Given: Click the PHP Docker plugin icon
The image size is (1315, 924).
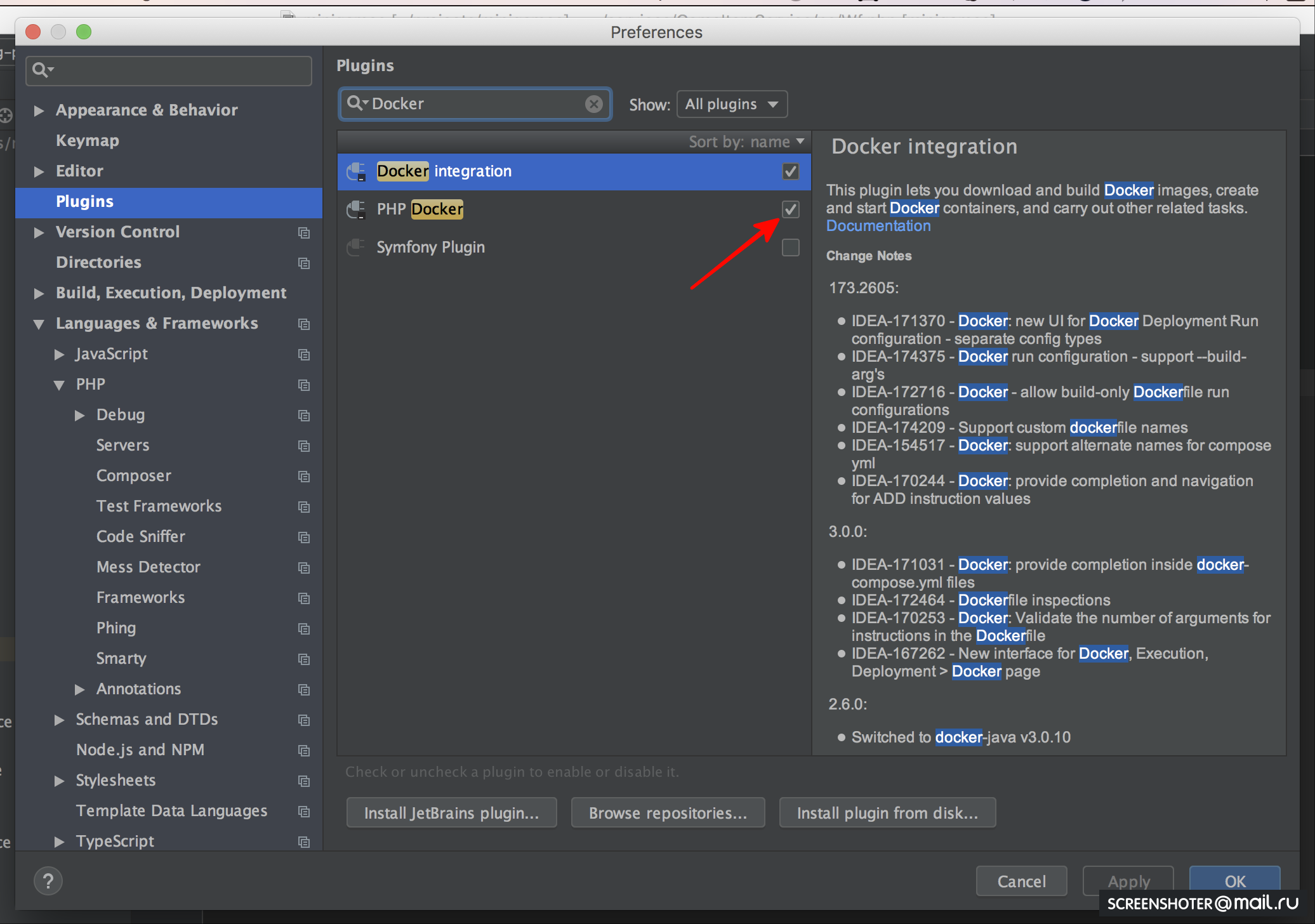Looking at the screenshot, I should tap(356, 209).
